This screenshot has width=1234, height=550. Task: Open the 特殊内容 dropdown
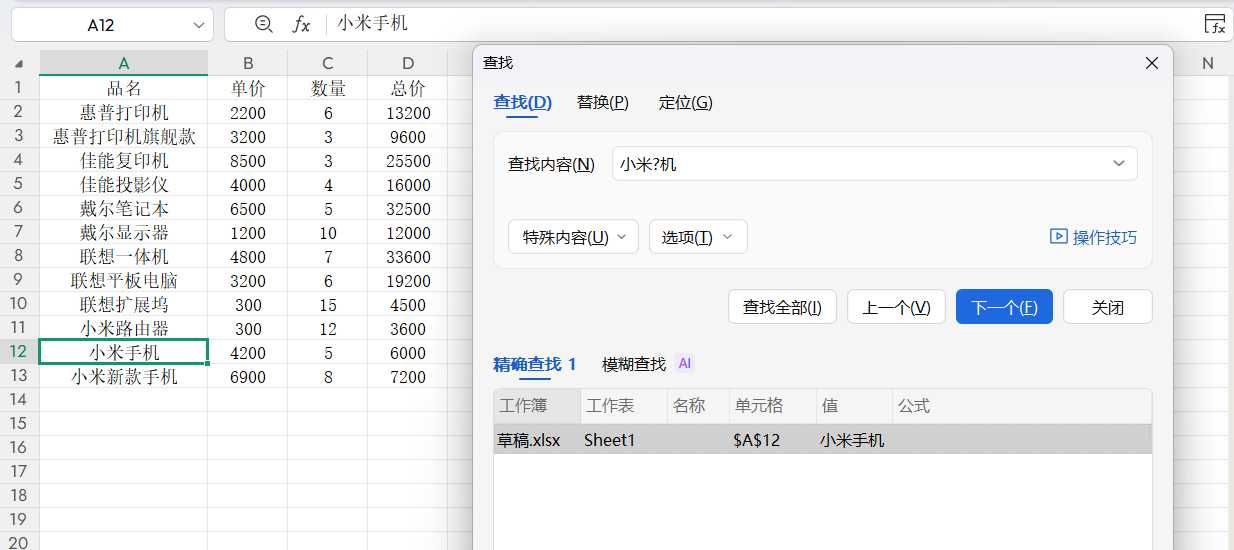573,237
